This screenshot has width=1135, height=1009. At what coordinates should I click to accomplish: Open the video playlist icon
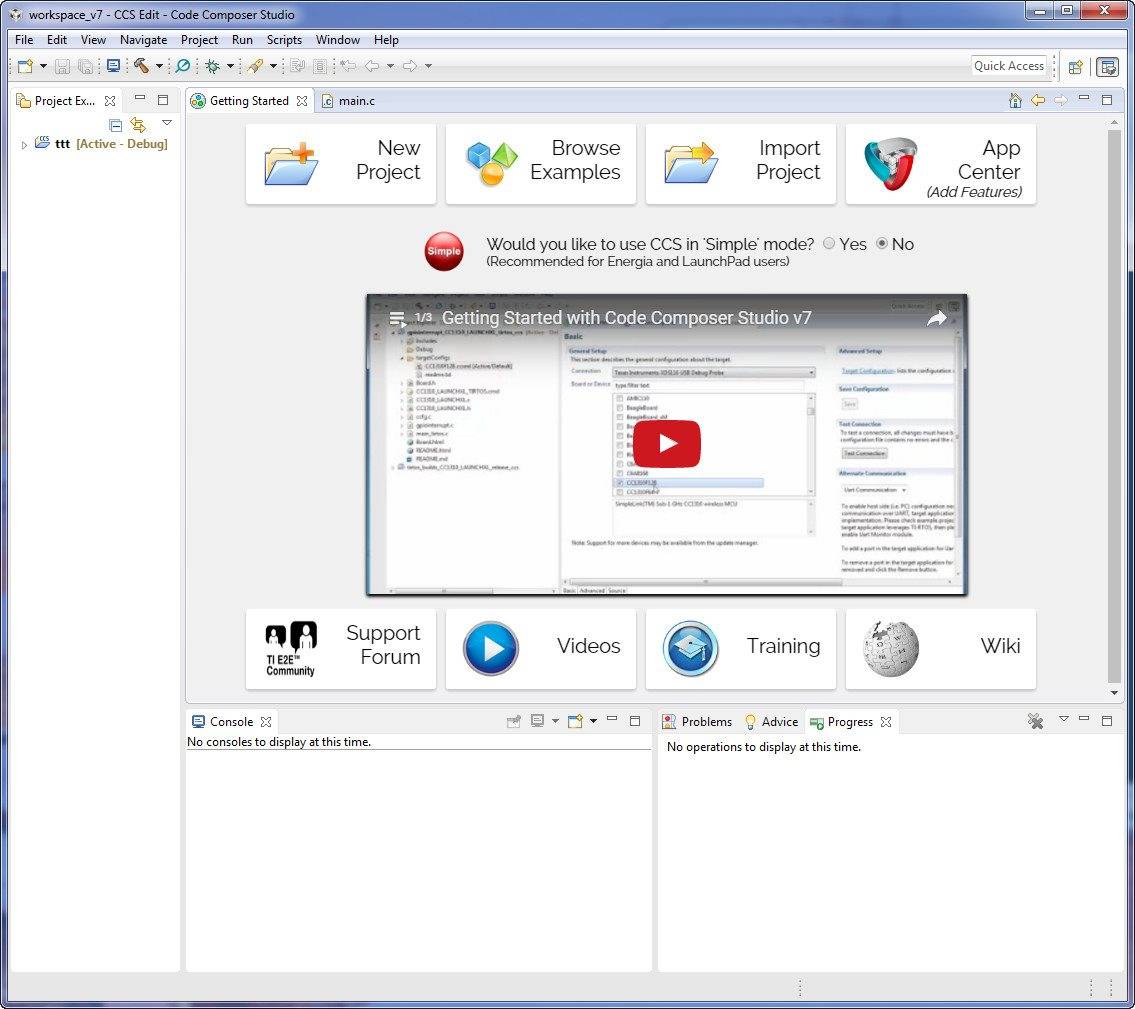point(397,318)
